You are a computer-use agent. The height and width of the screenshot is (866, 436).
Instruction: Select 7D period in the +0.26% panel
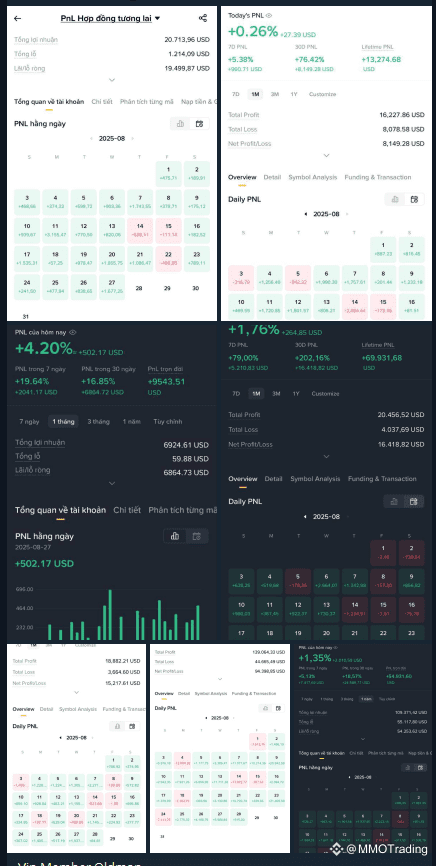pyautogui.click(x=235, y=94)
